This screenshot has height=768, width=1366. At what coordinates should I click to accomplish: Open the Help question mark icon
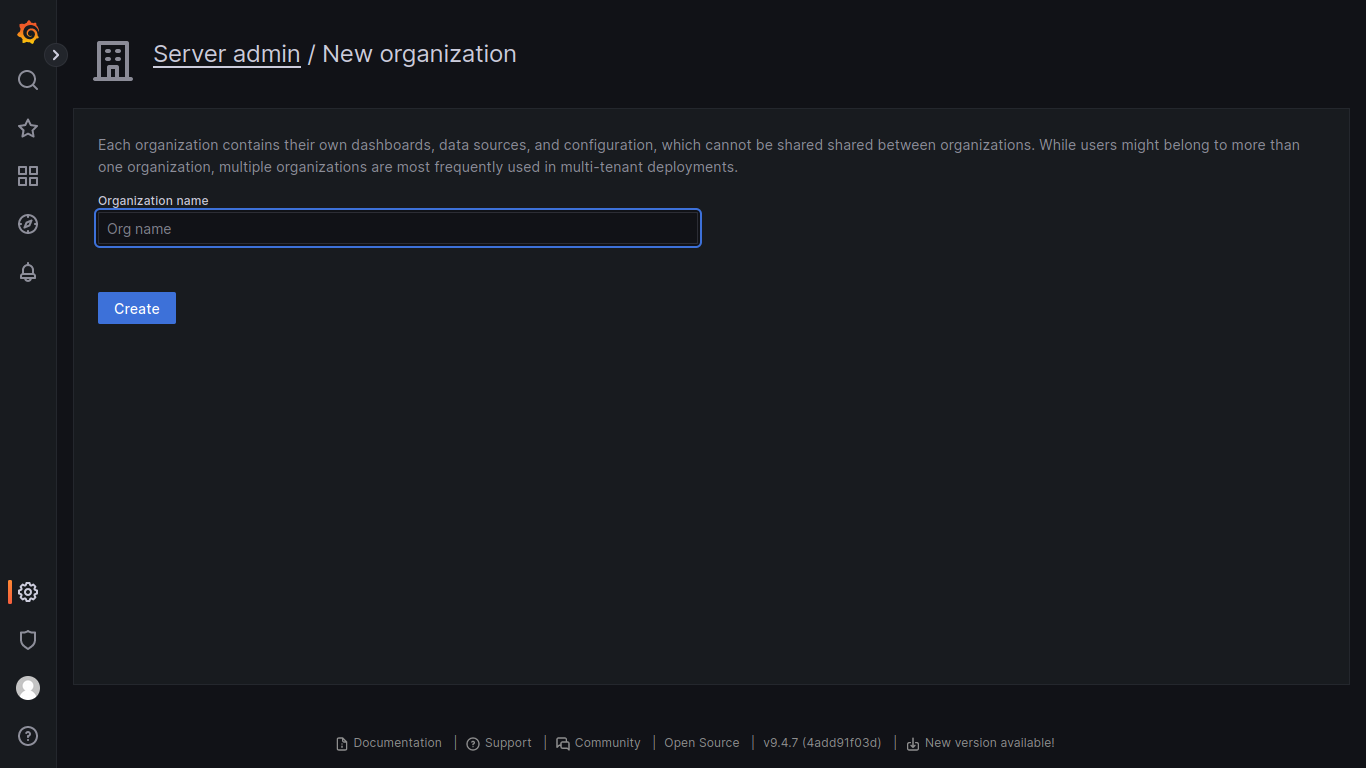[x=28, y=736]
